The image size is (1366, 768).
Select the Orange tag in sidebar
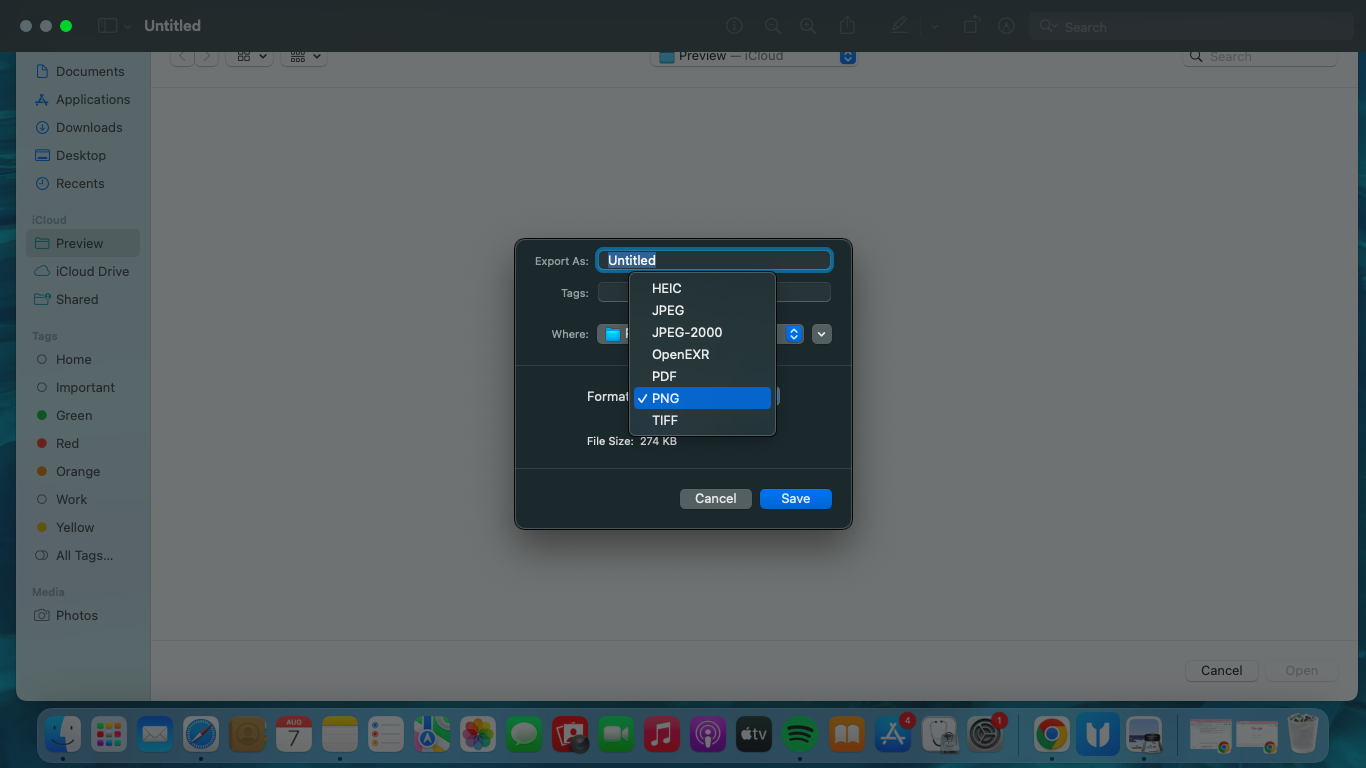tap(82, 472)
